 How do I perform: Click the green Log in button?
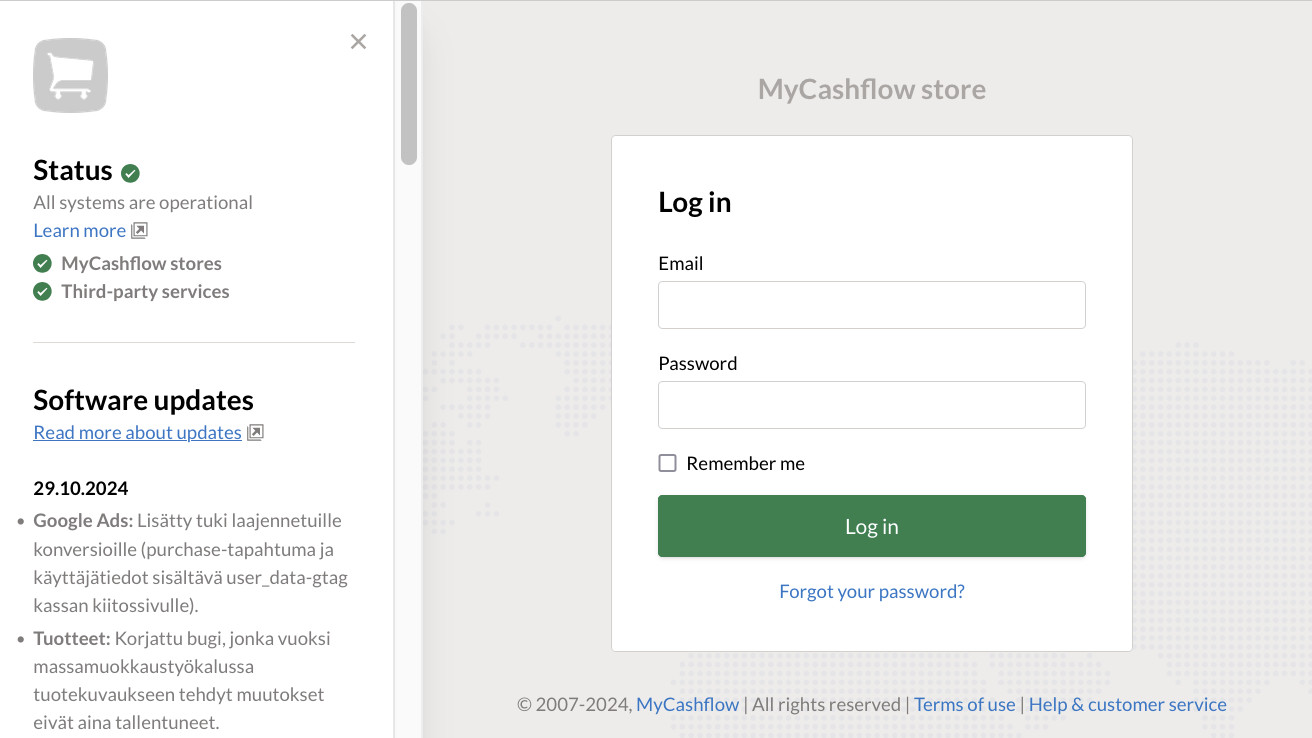(872, 526)
